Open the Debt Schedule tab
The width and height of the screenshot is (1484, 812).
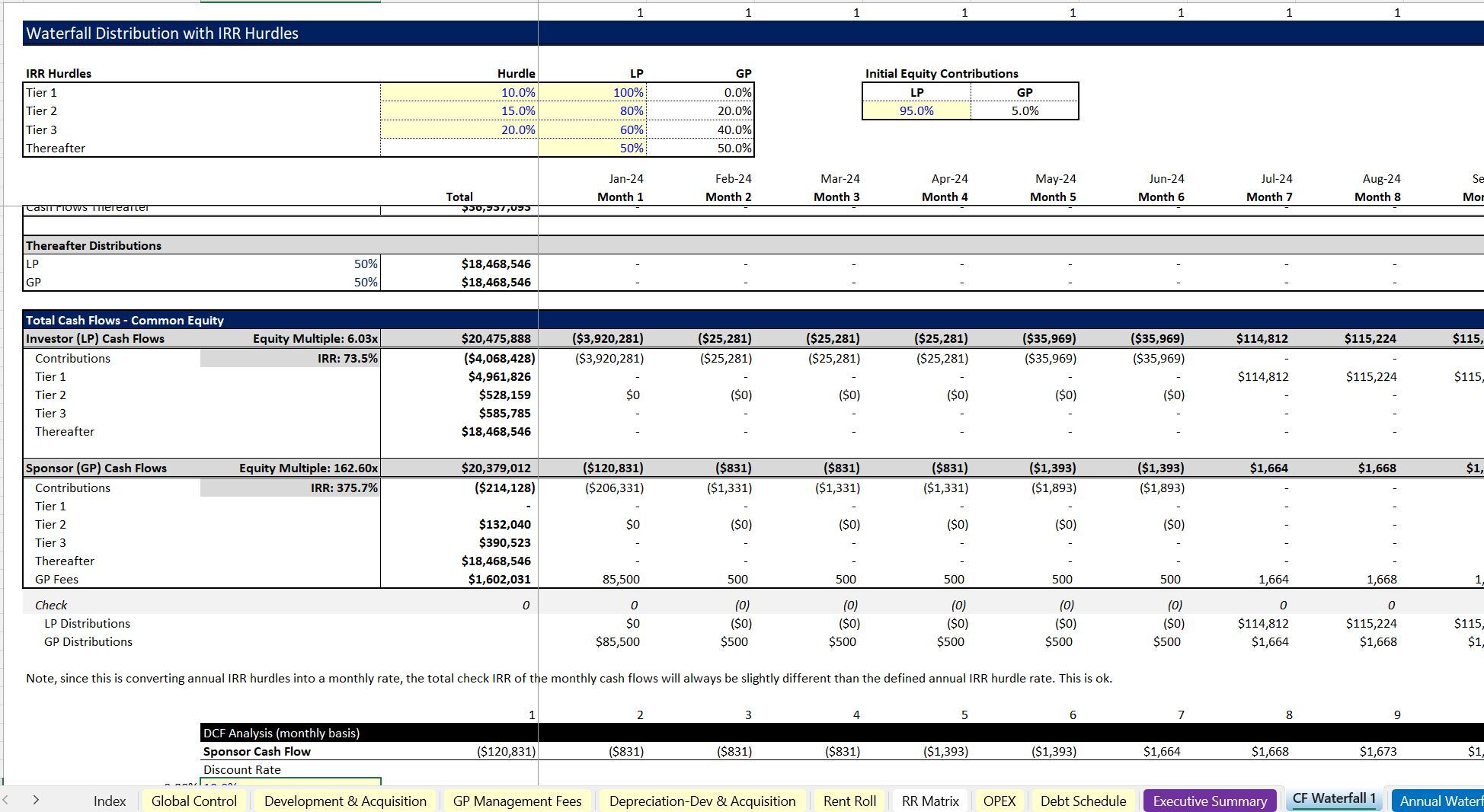click(1083, 801)
